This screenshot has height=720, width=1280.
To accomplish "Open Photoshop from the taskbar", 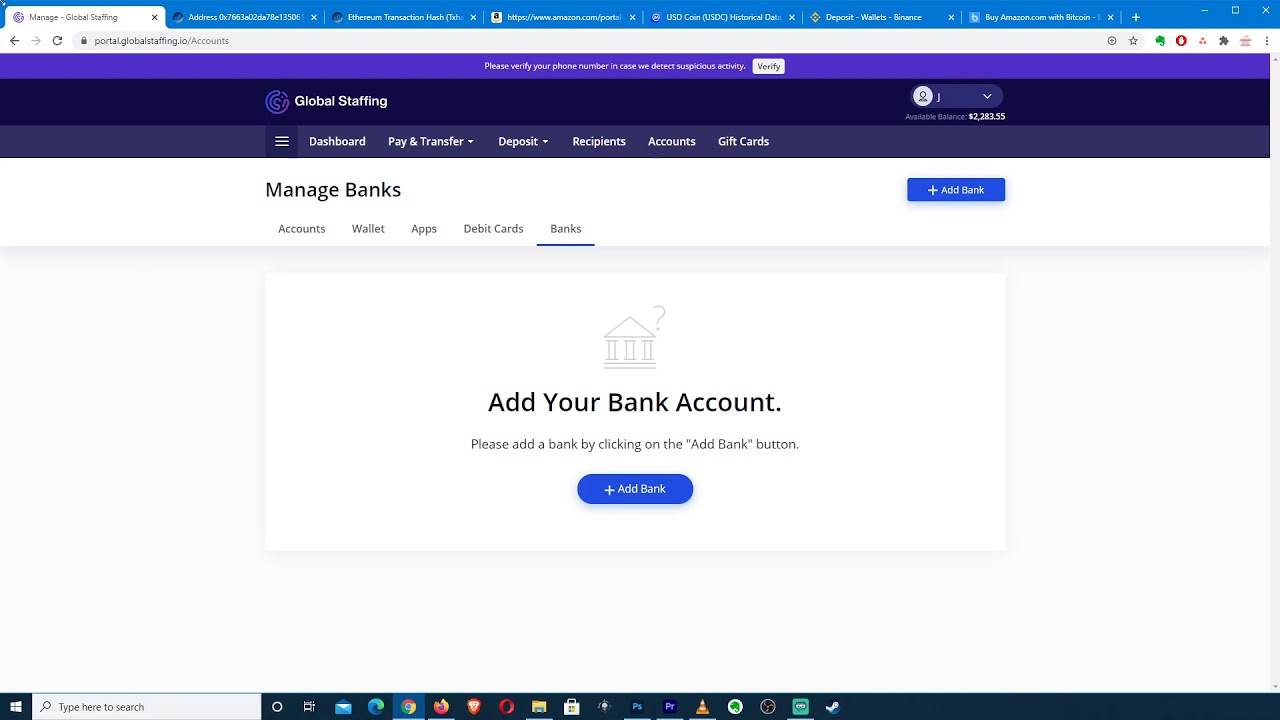I will tap(637, 707).
